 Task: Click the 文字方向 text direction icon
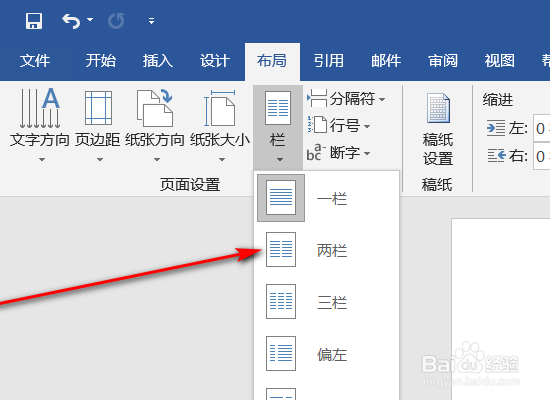click(39, 108)
